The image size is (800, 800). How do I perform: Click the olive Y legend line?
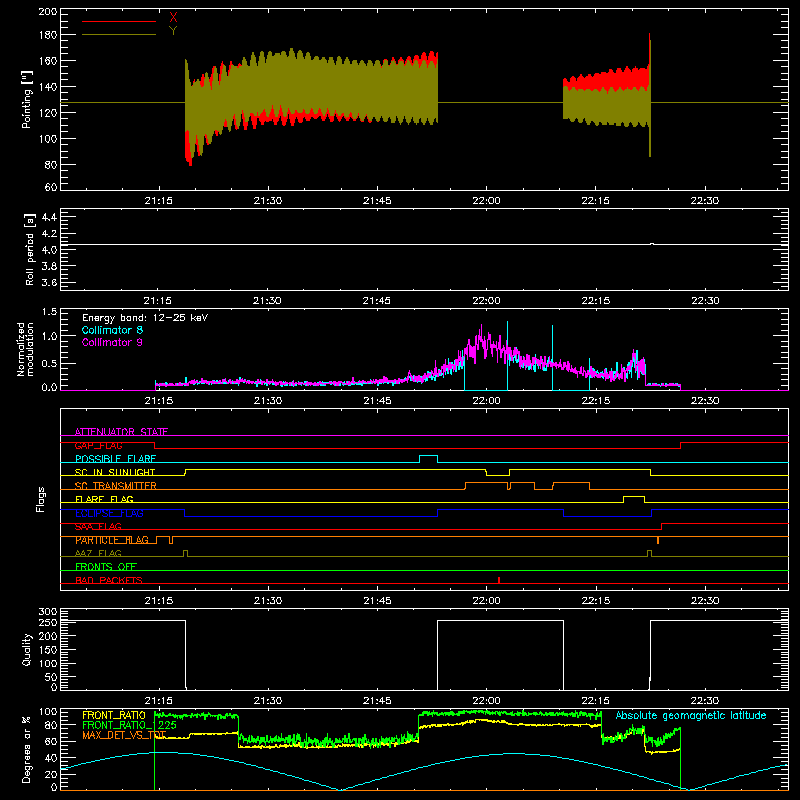(119, 34)
